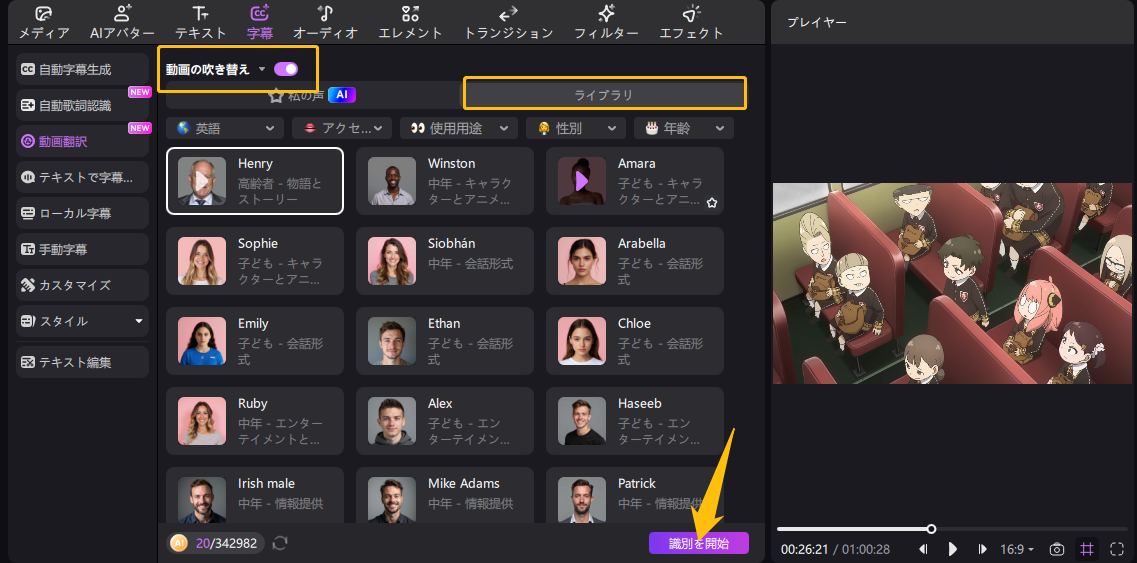Open the テキスト tab

click(201, 22)
